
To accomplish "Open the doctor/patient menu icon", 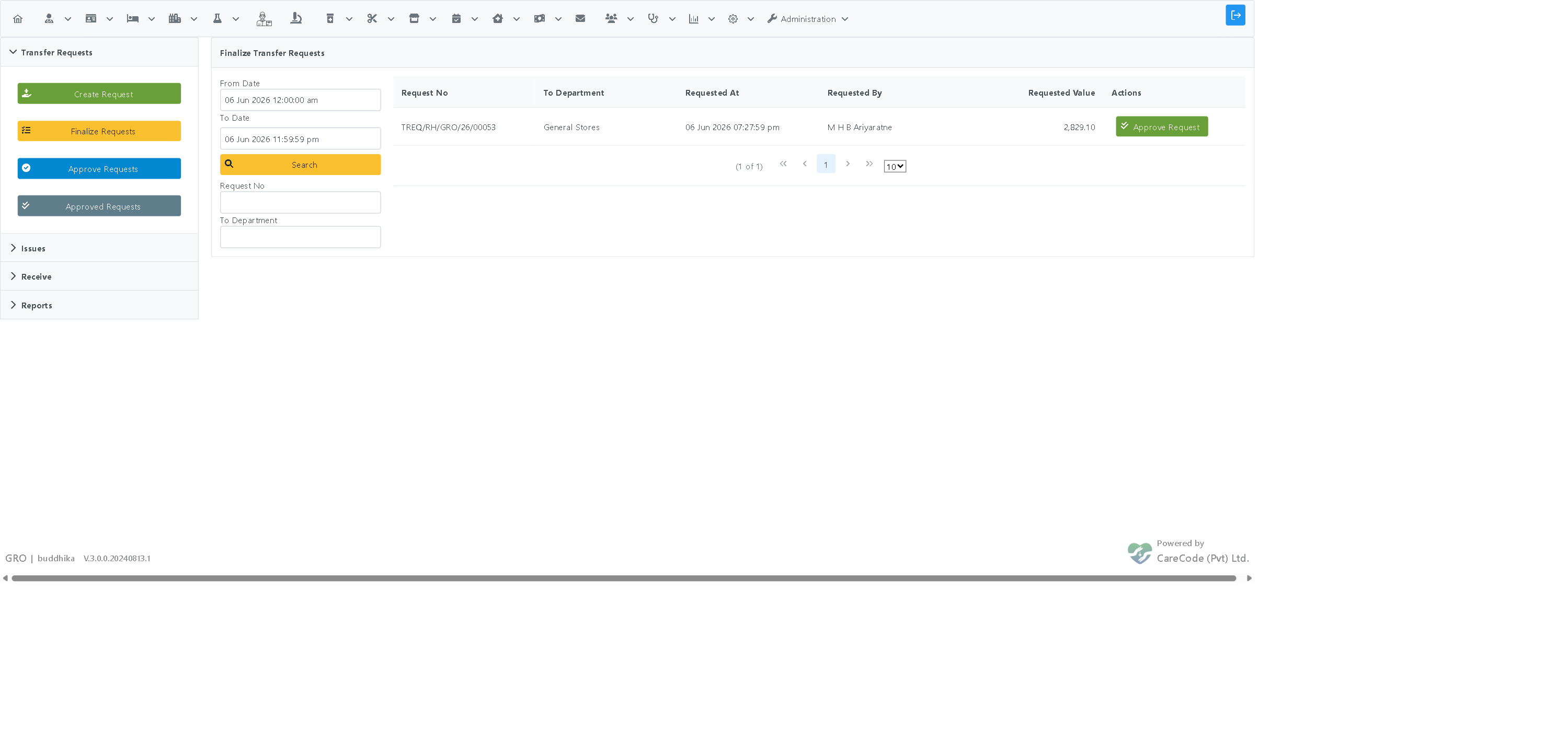I will coord(49,19).
